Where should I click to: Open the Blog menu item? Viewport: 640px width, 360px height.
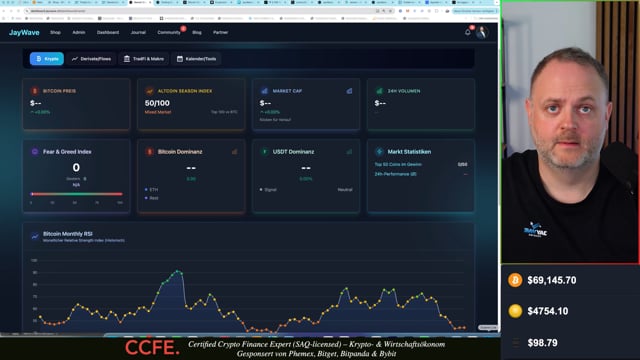tap(197, 32)
